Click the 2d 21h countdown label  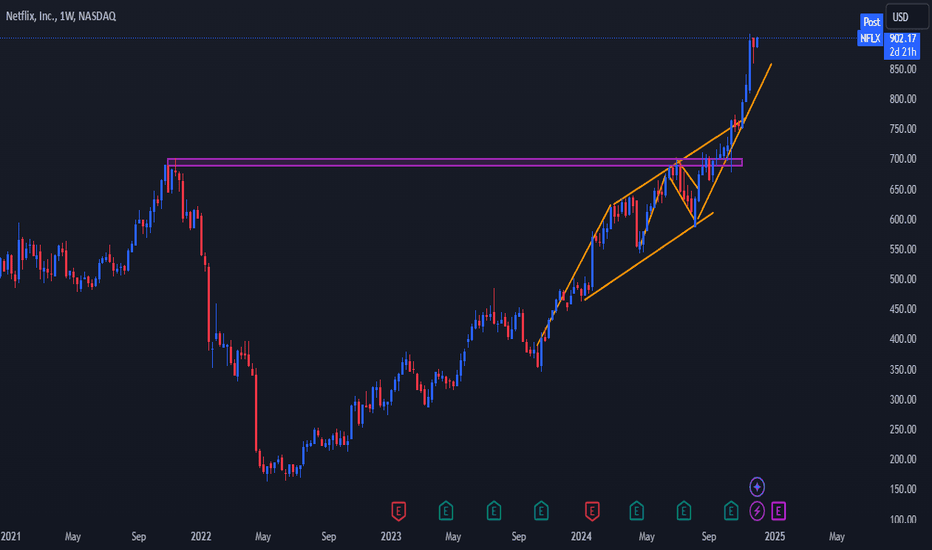click(x=902, y=52)
